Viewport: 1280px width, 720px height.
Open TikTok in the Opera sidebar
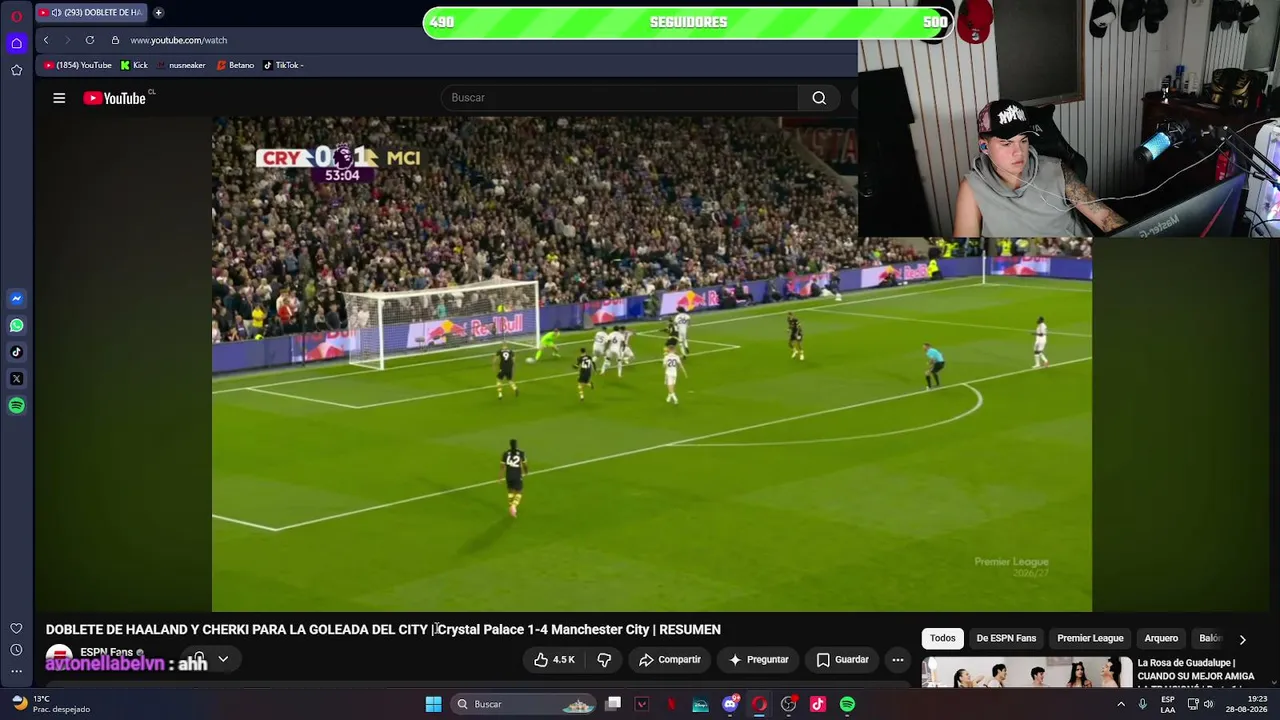tap(16, 352)
